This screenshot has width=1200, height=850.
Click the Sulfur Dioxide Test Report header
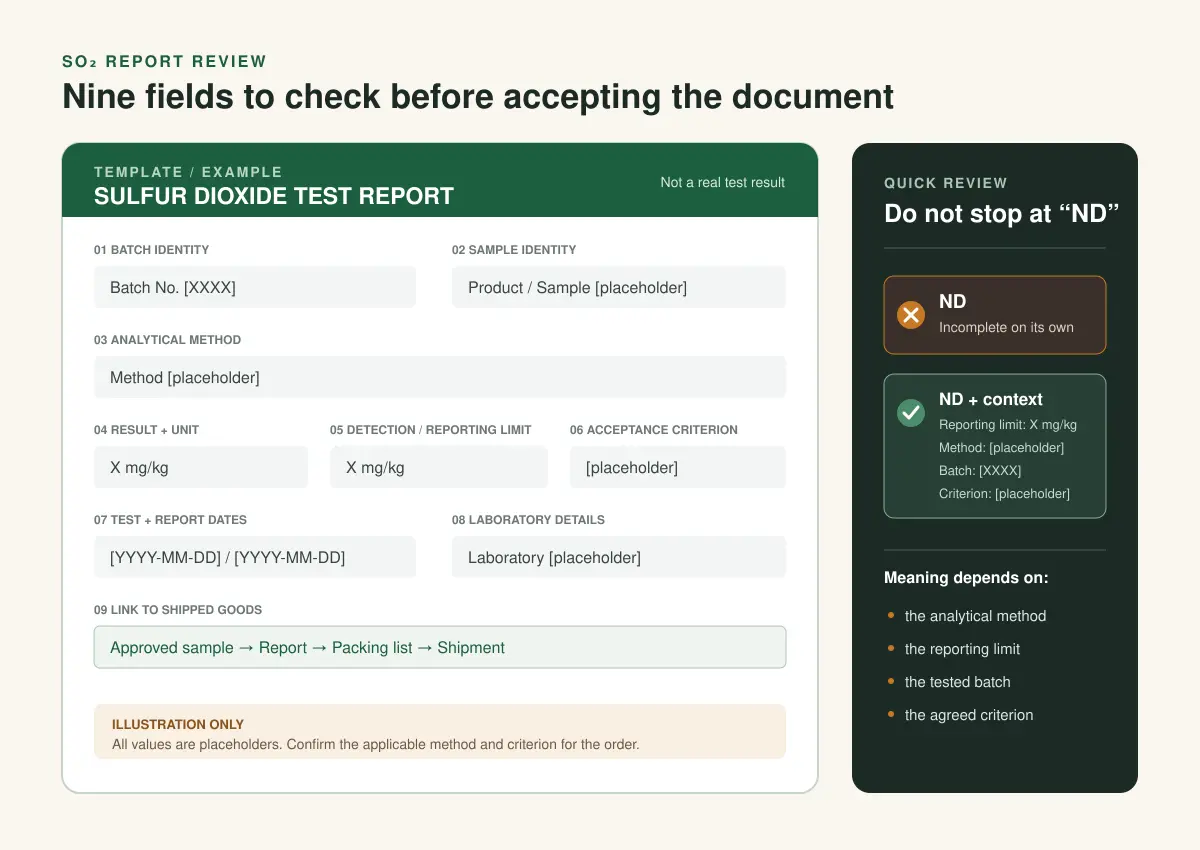(x=274, y=196)
